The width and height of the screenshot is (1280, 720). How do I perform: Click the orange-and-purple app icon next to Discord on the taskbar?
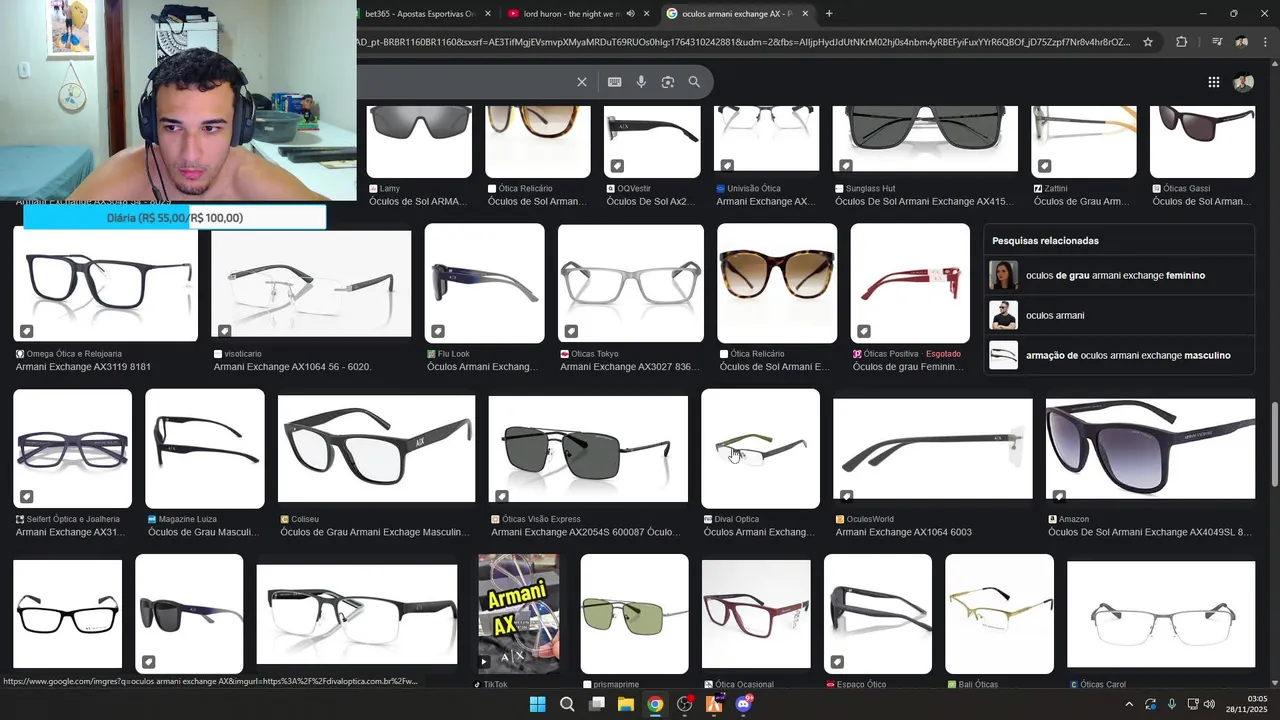click(x=714, y=704)
